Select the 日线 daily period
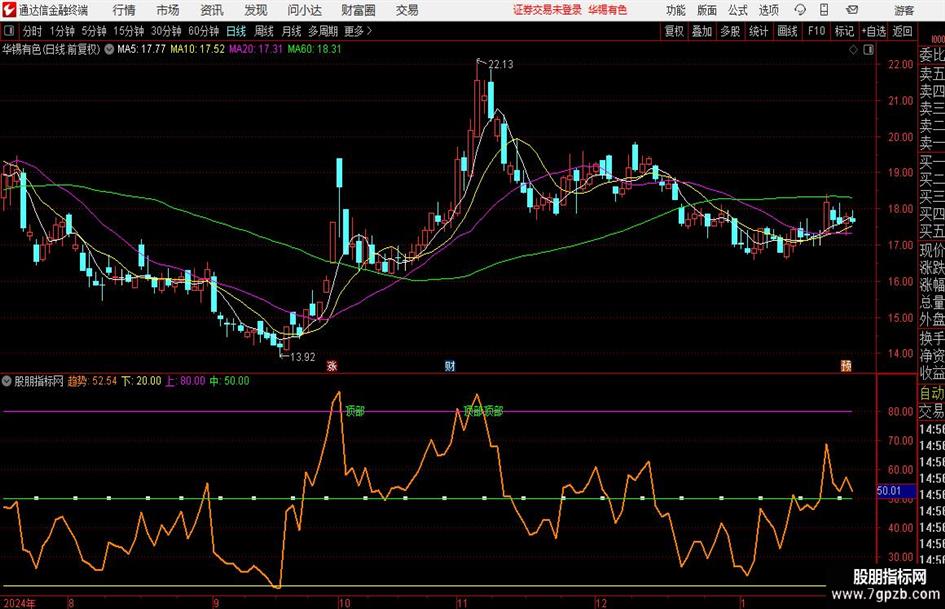This screenshot has height=609, width=945. point(236,31)
